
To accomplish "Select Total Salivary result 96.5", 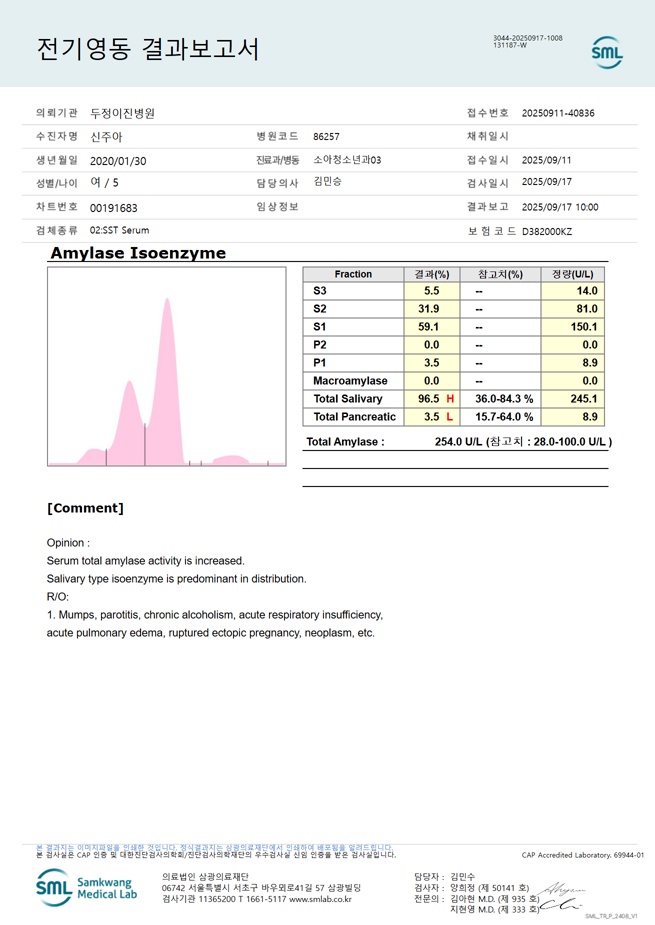I will pyautogui.click(x=429, y=399).
